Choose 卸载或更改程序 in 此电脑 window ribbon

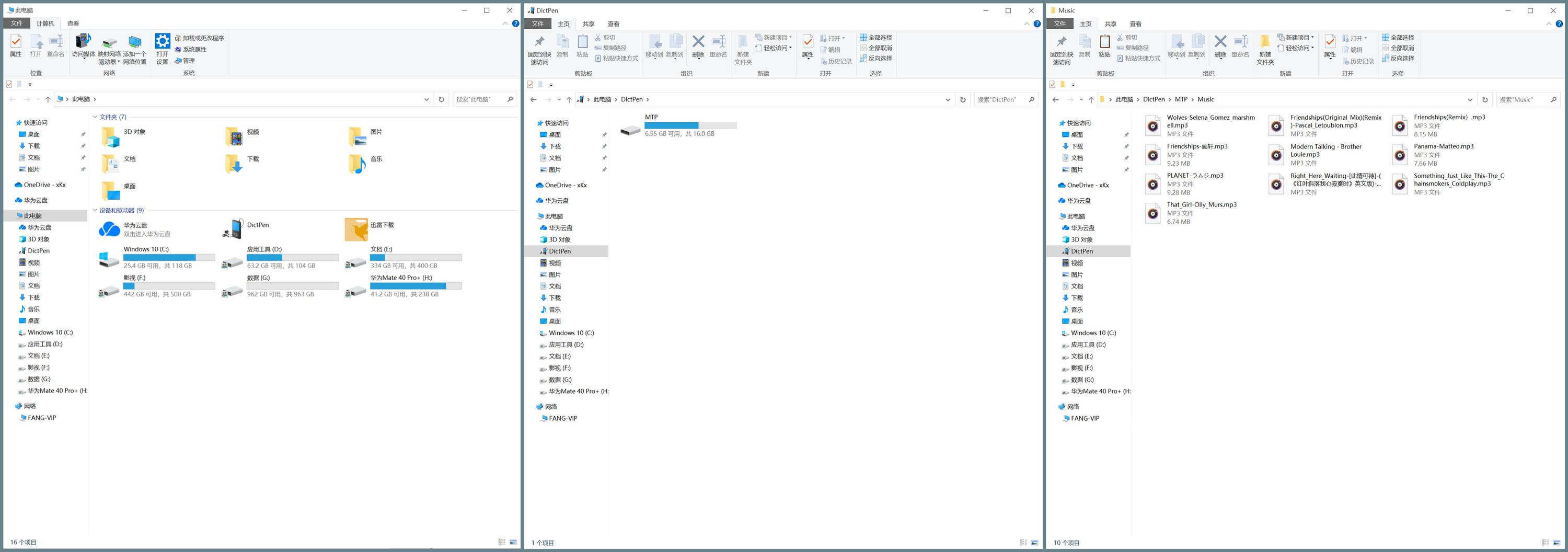pos(199,38)
